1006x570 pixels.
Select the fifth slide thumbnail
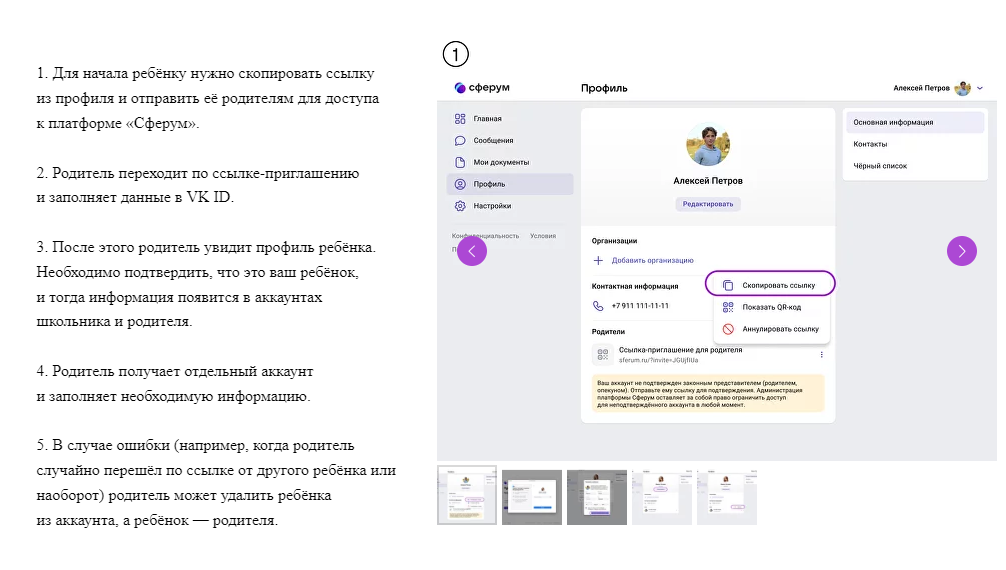[727, 497]
